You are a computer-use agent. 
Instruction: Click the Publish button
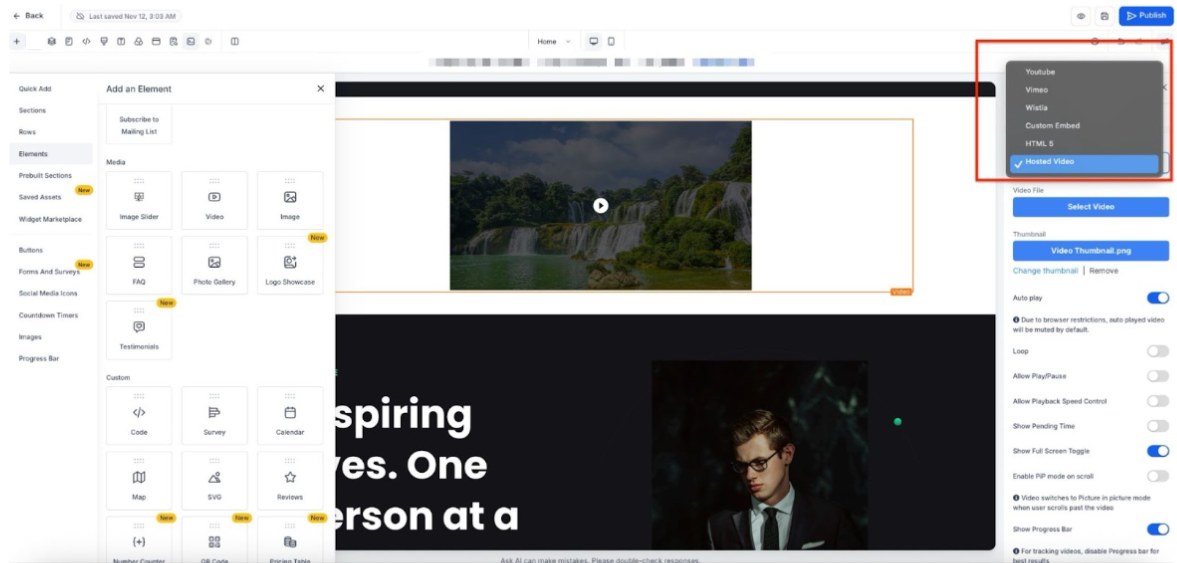[x=1146, y=16]
